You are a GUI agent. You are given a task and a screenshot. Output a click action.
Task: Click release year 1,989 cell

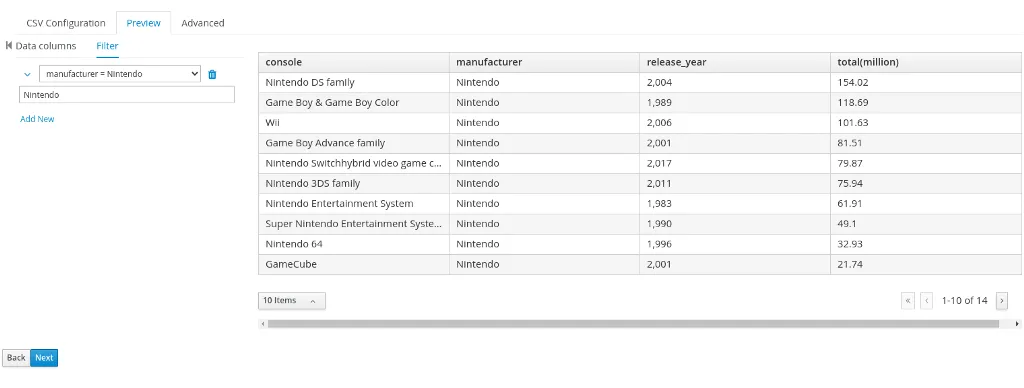point(735,103)
